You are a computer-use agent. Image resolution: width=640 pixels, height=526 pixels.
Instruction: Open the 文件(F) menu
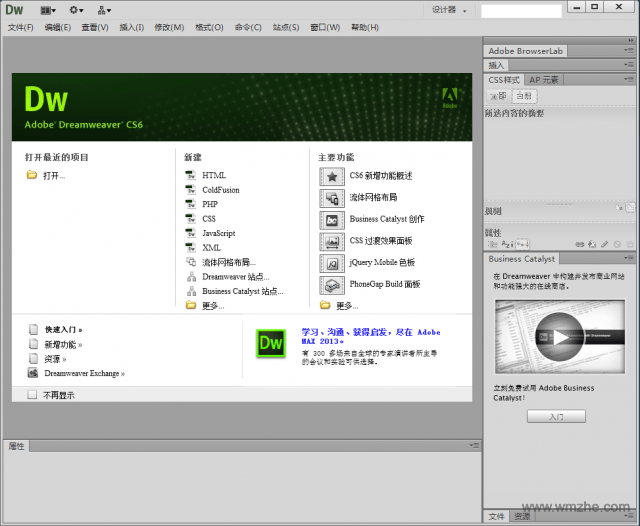point(20,27)
